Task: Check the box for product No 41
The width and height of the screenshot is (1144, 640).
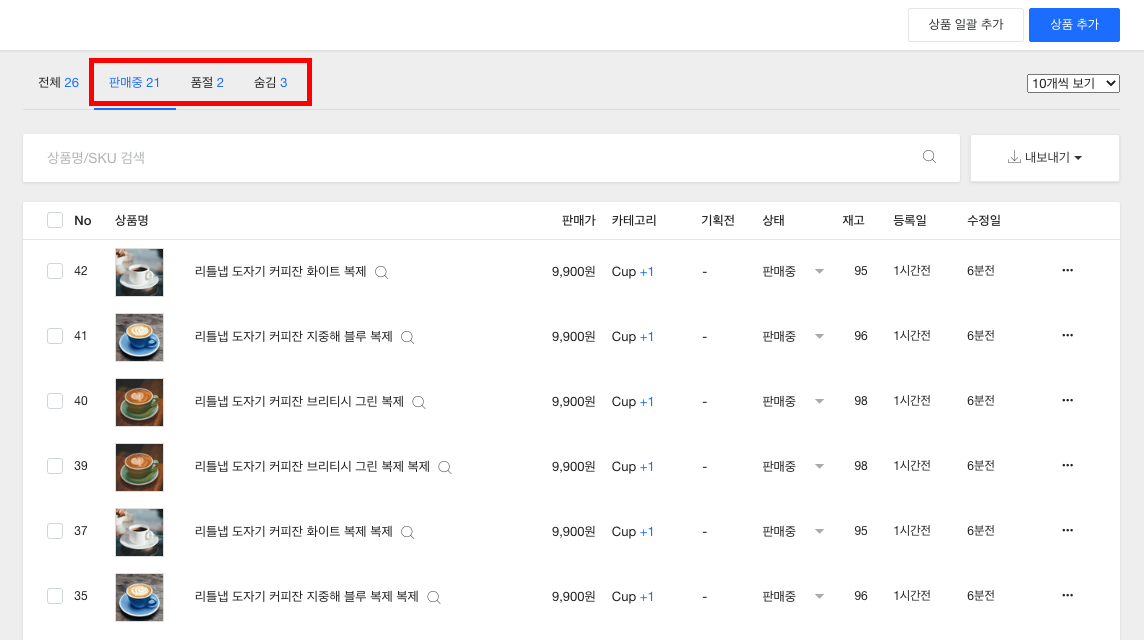Action: coord(55,336)
